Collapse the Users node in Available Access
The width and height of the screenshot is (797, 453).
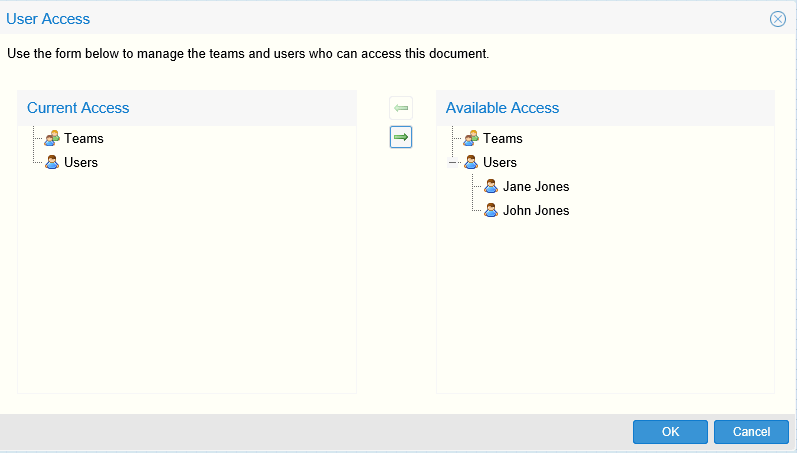453,162
